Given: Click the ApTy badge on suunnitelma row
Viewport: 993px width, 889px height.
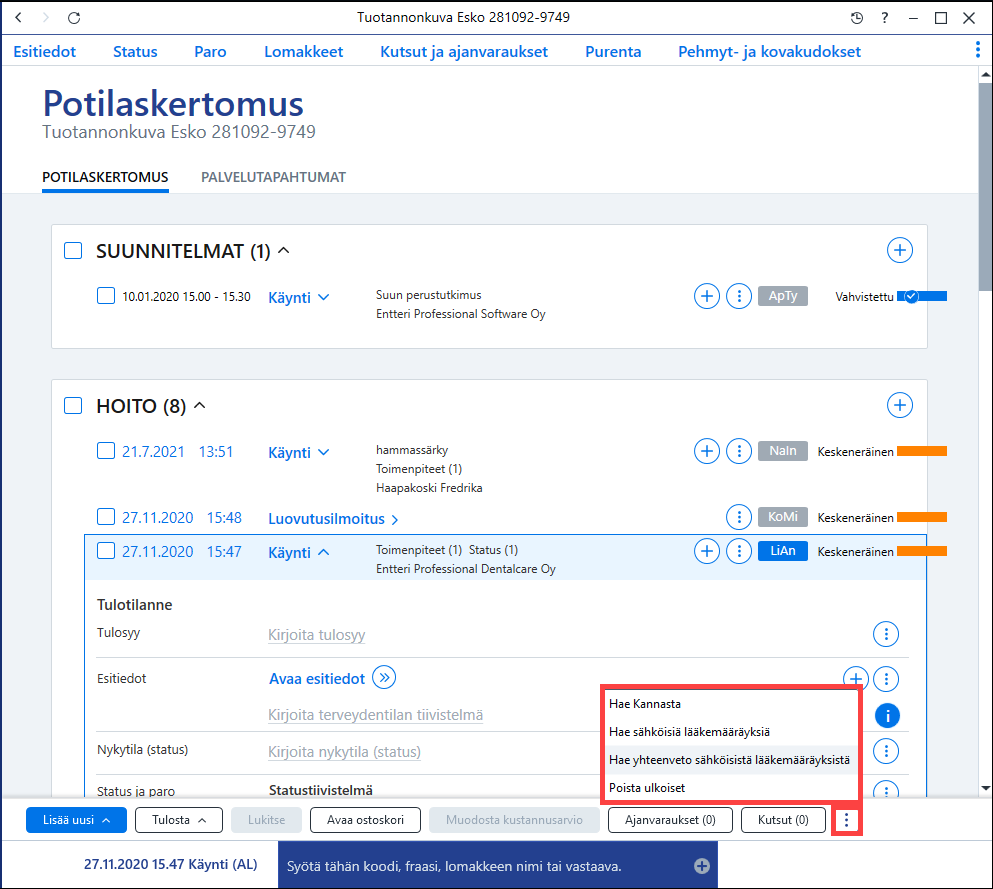Looking at the screenshot, I should (x=783, y=296).
